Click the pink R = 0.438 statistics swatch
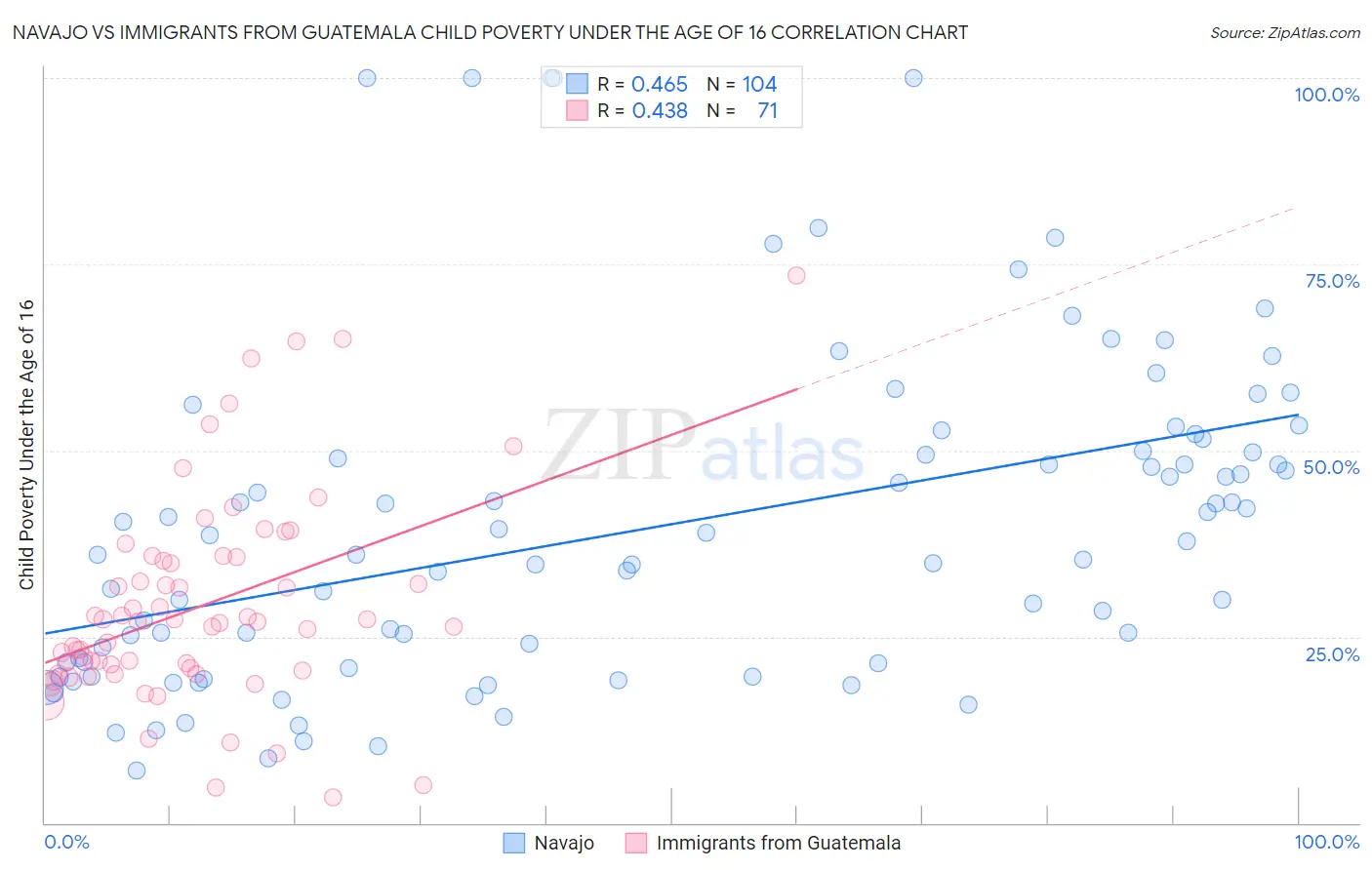 point(577,111)
